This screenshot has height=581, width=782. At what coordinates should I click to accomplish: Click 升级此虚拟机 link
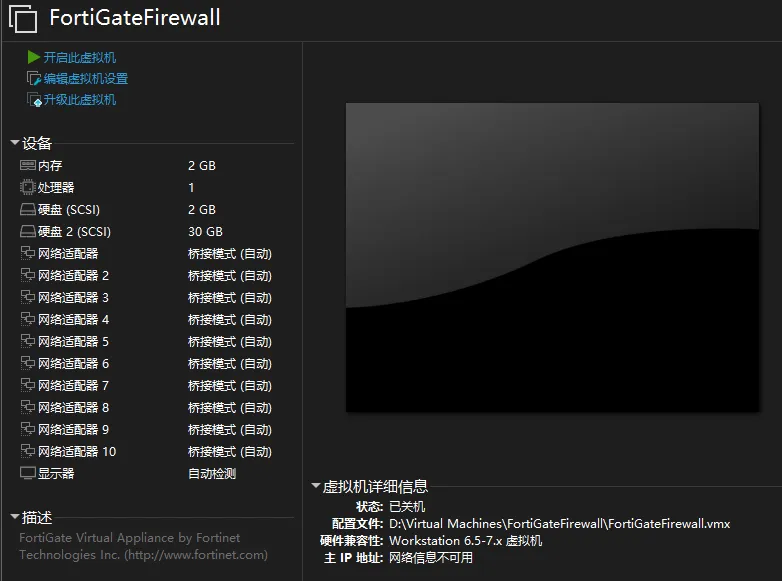pos(80,100)
